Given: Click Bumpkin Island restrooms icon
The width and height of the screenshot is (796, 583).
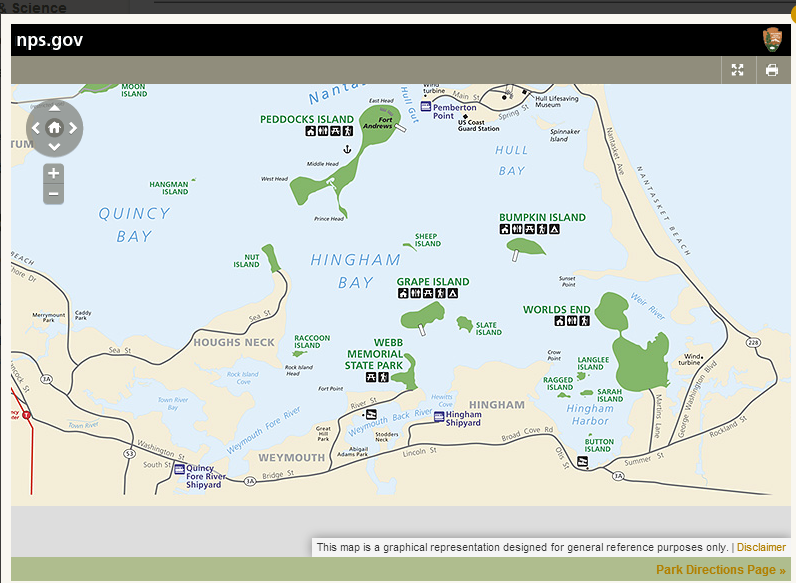Looking at the screenshot, I should pyautogui.click(x=517, y=229).
